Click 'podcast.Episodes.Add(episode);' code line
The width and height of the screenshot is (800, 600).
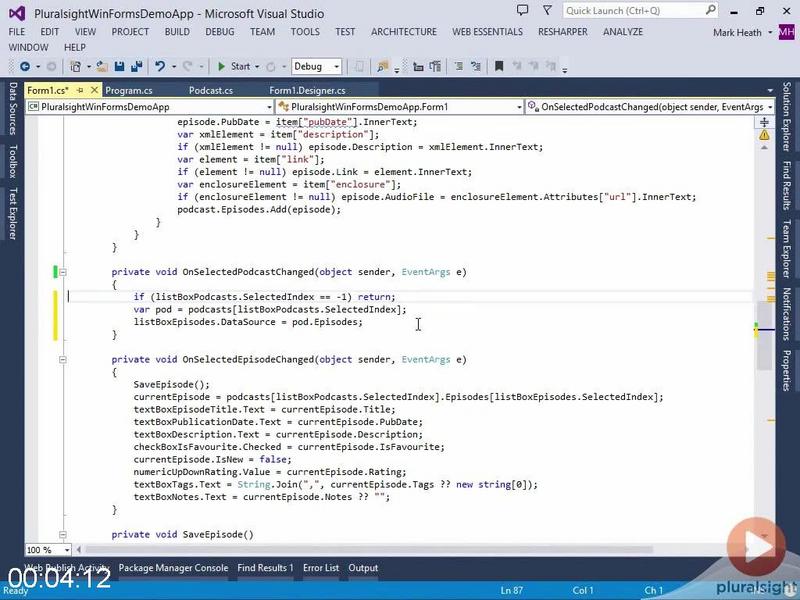point(259,210)
